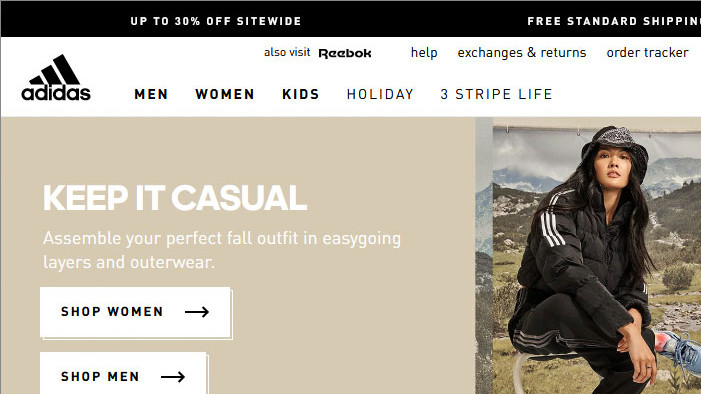Click the Up to 30% off sitewide banner
This screenshot has height=394, width=701.
(x=216, y=21)
